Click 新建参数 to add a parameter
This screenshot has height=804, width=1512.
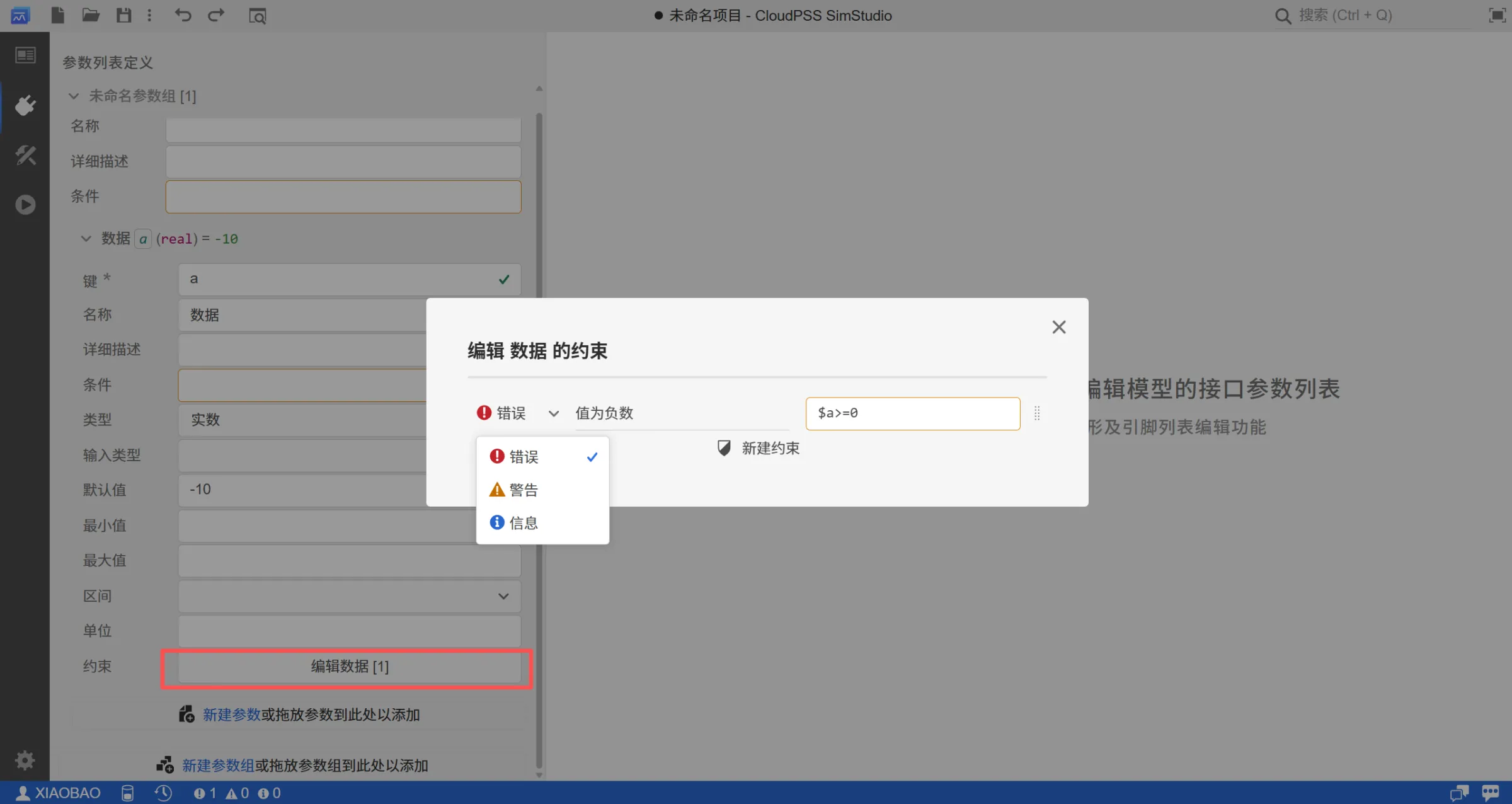pyautogui.click(x=231, y=715)
